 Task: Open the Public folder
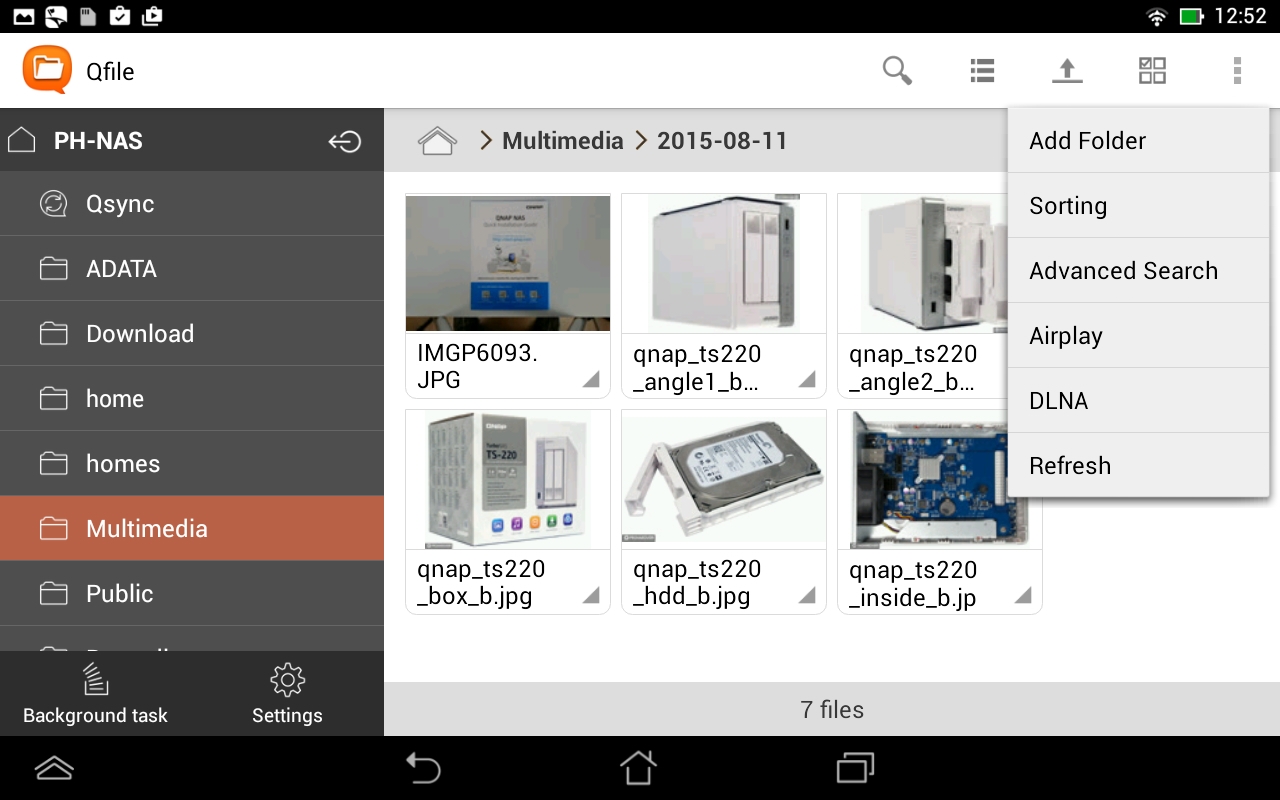click(x=192, y=594)
